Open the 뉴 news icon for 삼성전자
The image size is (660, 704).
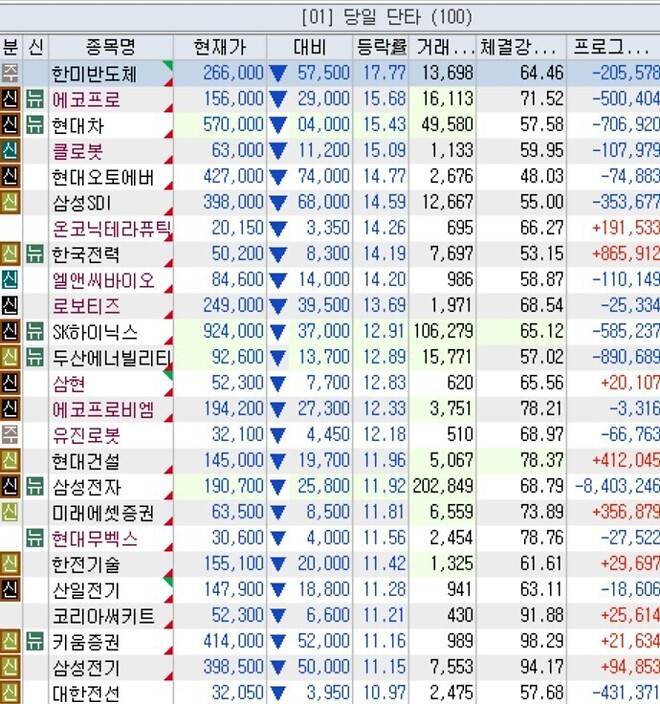[x=35, y=486]
